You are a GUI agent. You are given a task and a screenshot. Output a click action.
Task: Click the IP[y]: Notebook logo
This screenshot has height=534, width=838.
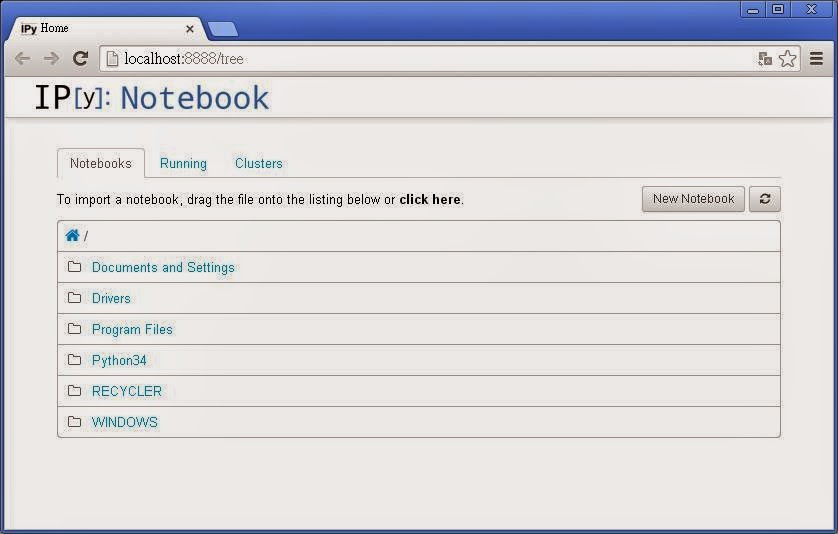(152, 98)
